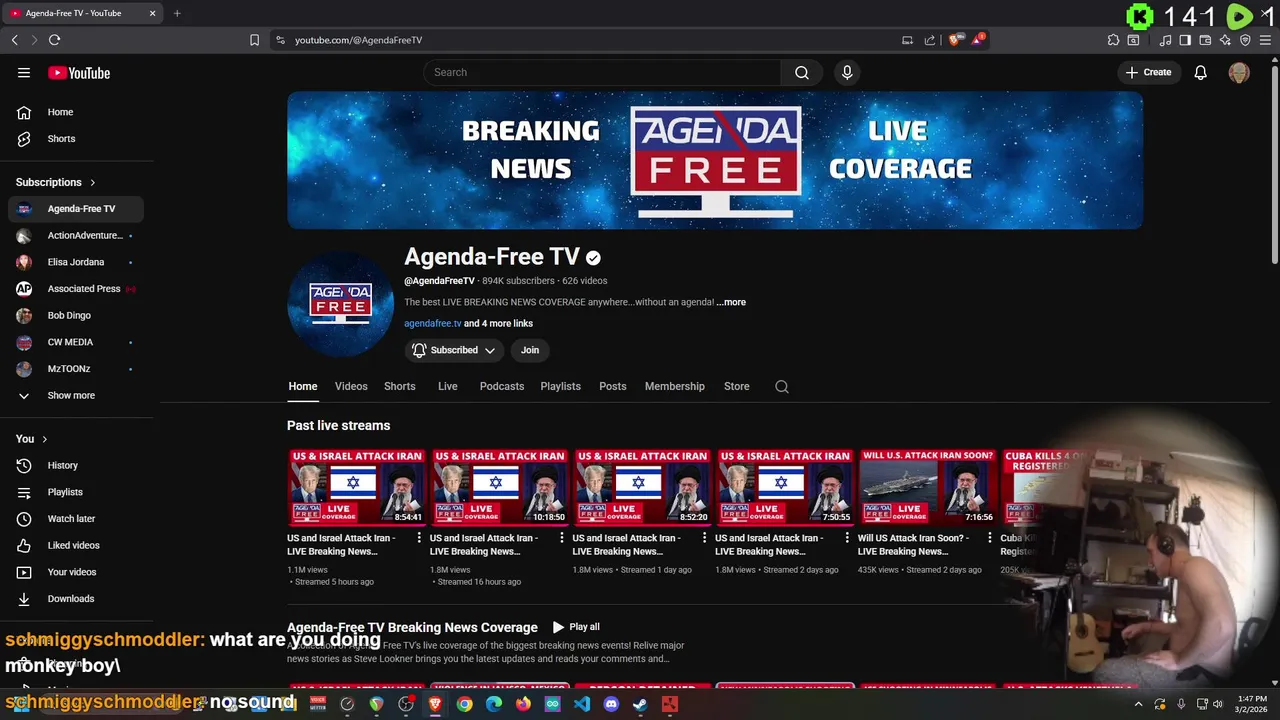1280x720 pixels.
Task: Open Downloads in the sidebar
Action: [x=77, y=599]
